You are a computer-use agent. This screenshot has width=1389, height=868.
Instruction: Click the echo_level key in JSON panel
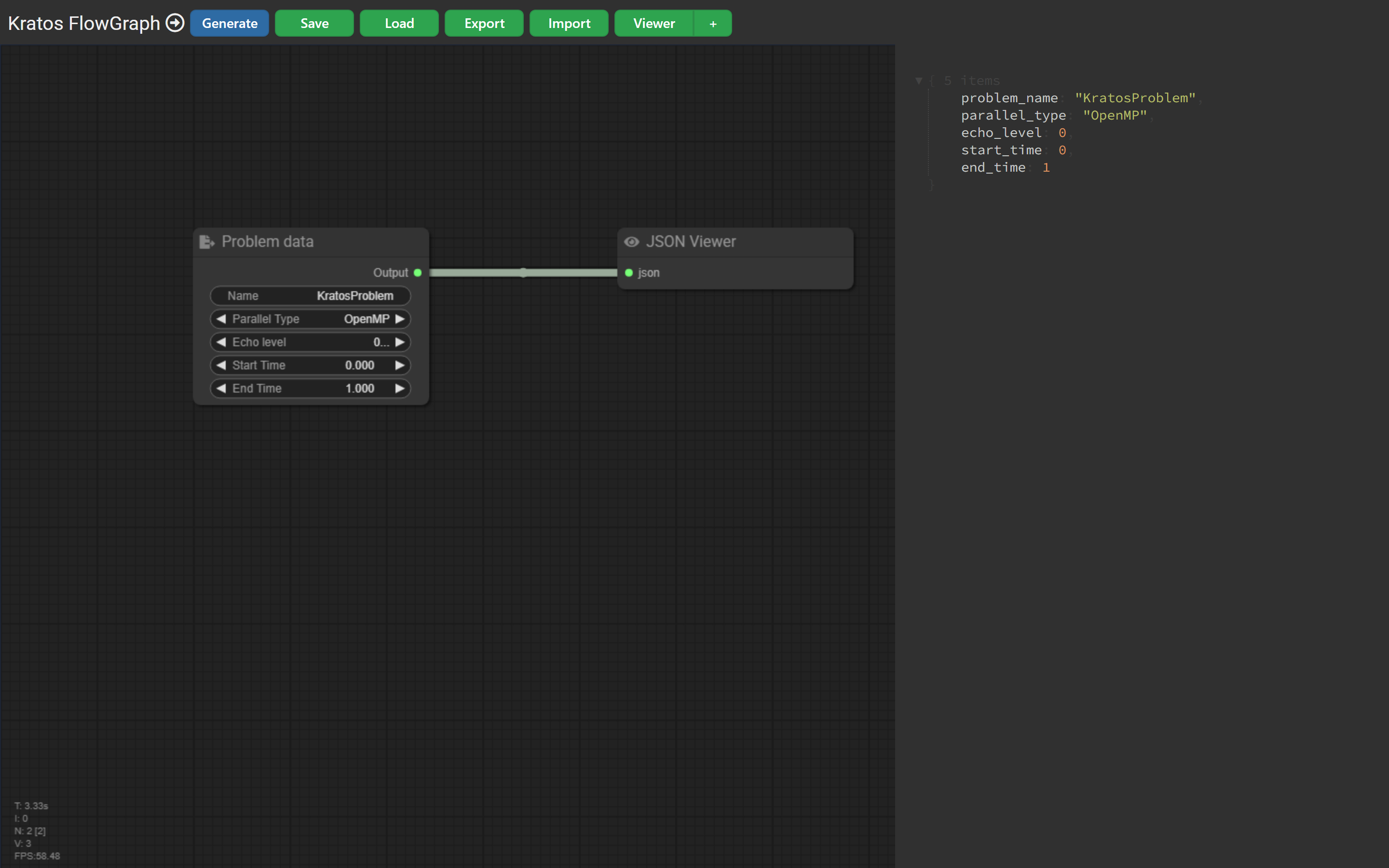1001,133
